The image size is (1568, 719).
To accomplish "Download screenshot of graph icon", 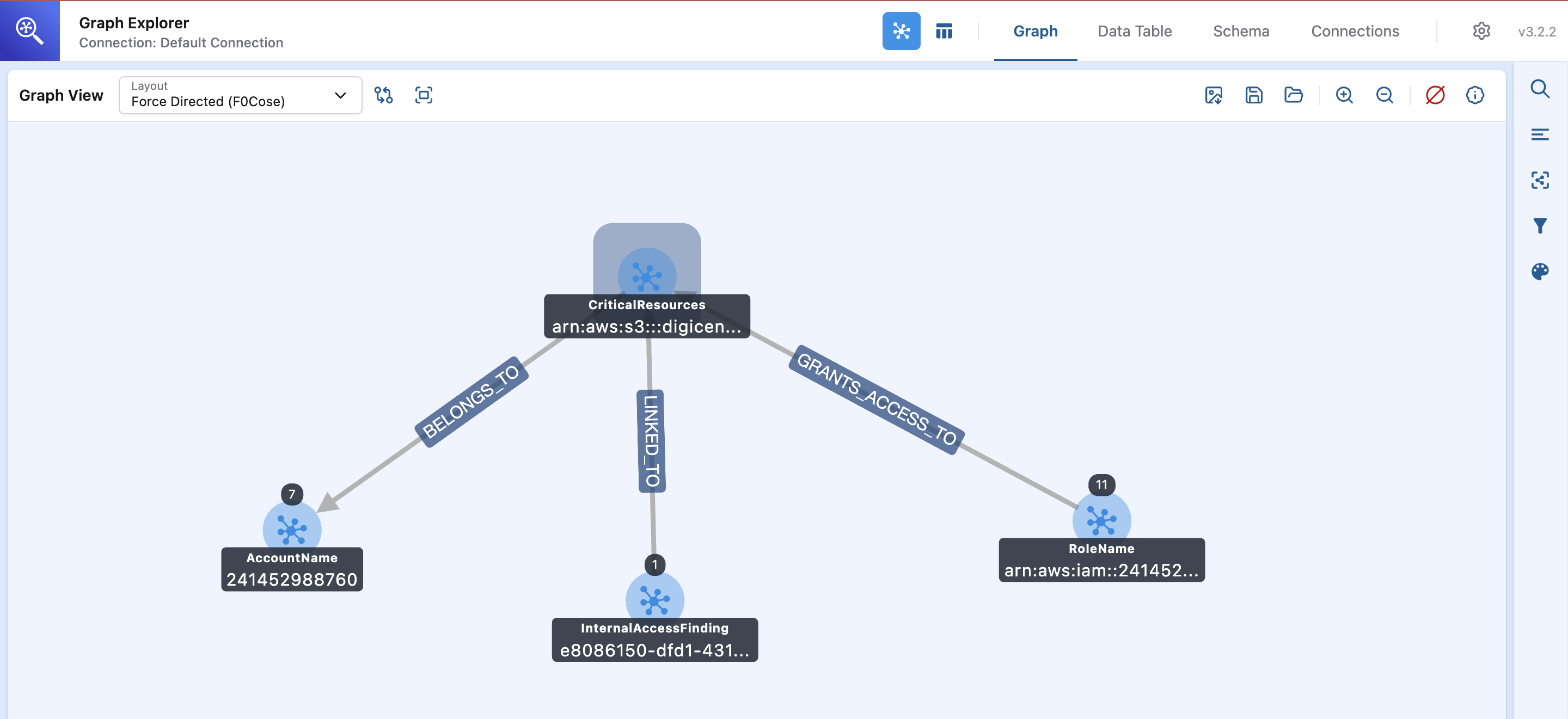I will tap(1213, 95).
